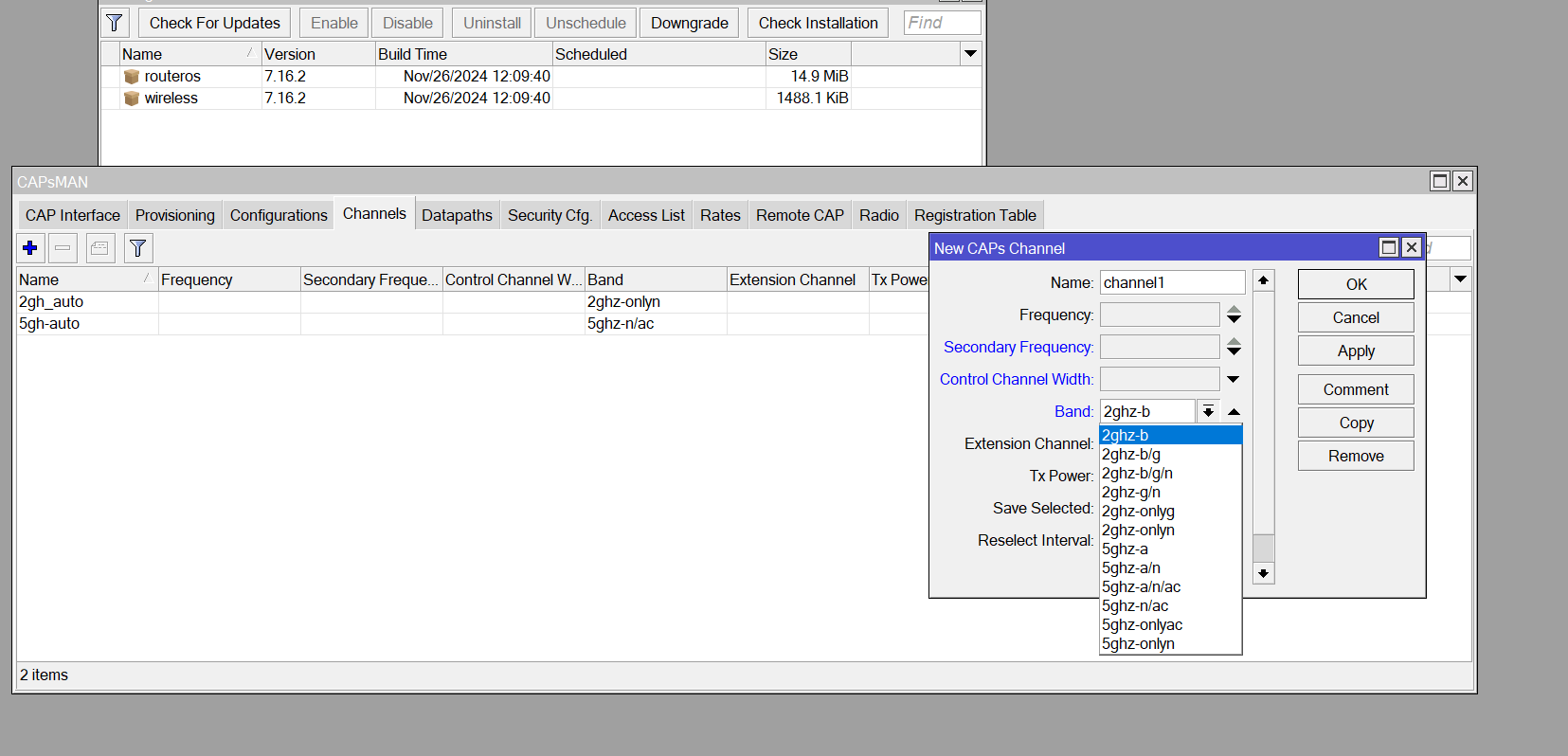Image resolution: width=1568 pixels, height=756 pixels.
Task: Click the channel dialog scrollbar up arrow
Action: (1264, 280)
